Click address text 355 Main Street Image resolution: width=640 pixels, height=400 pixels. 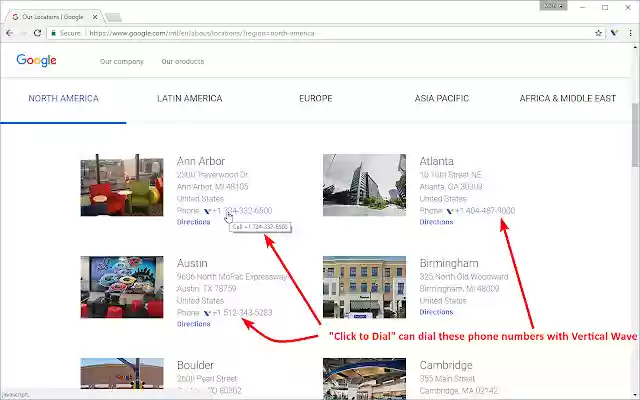click(447, 379)
